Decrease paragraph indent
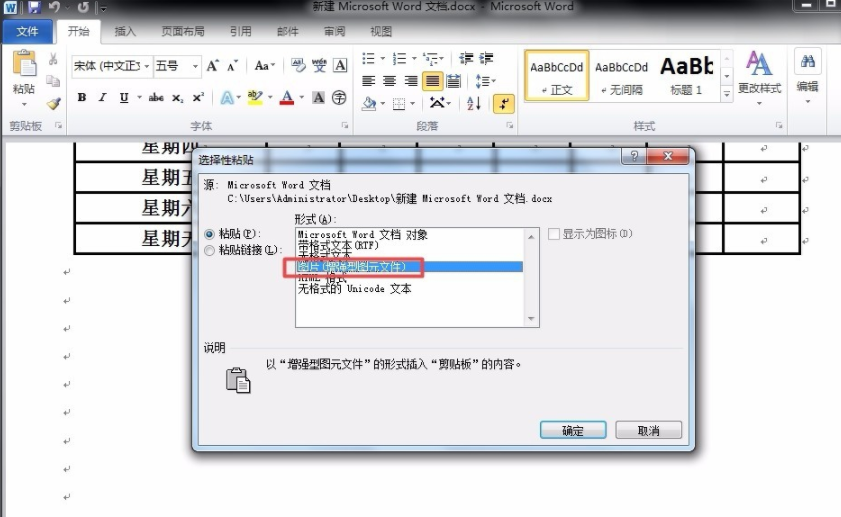 tap(466, 58)
